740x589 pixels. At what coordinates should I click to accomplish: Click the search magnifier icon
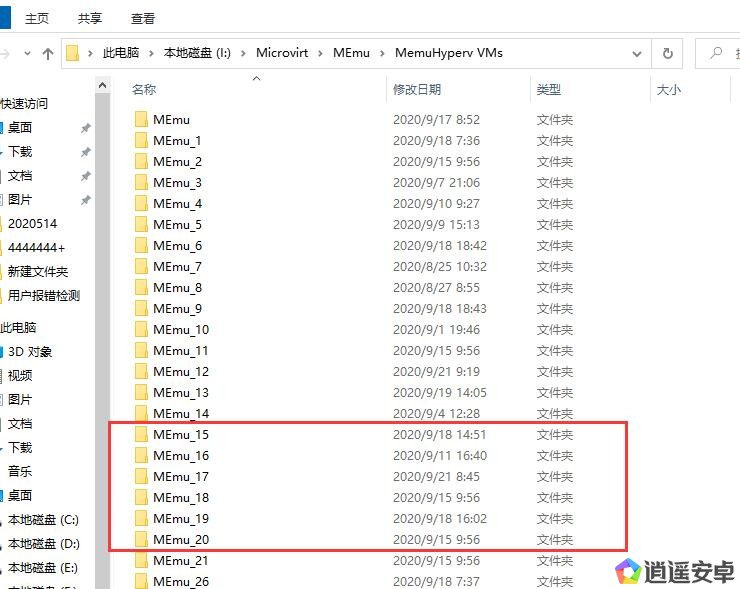point(716,53)
